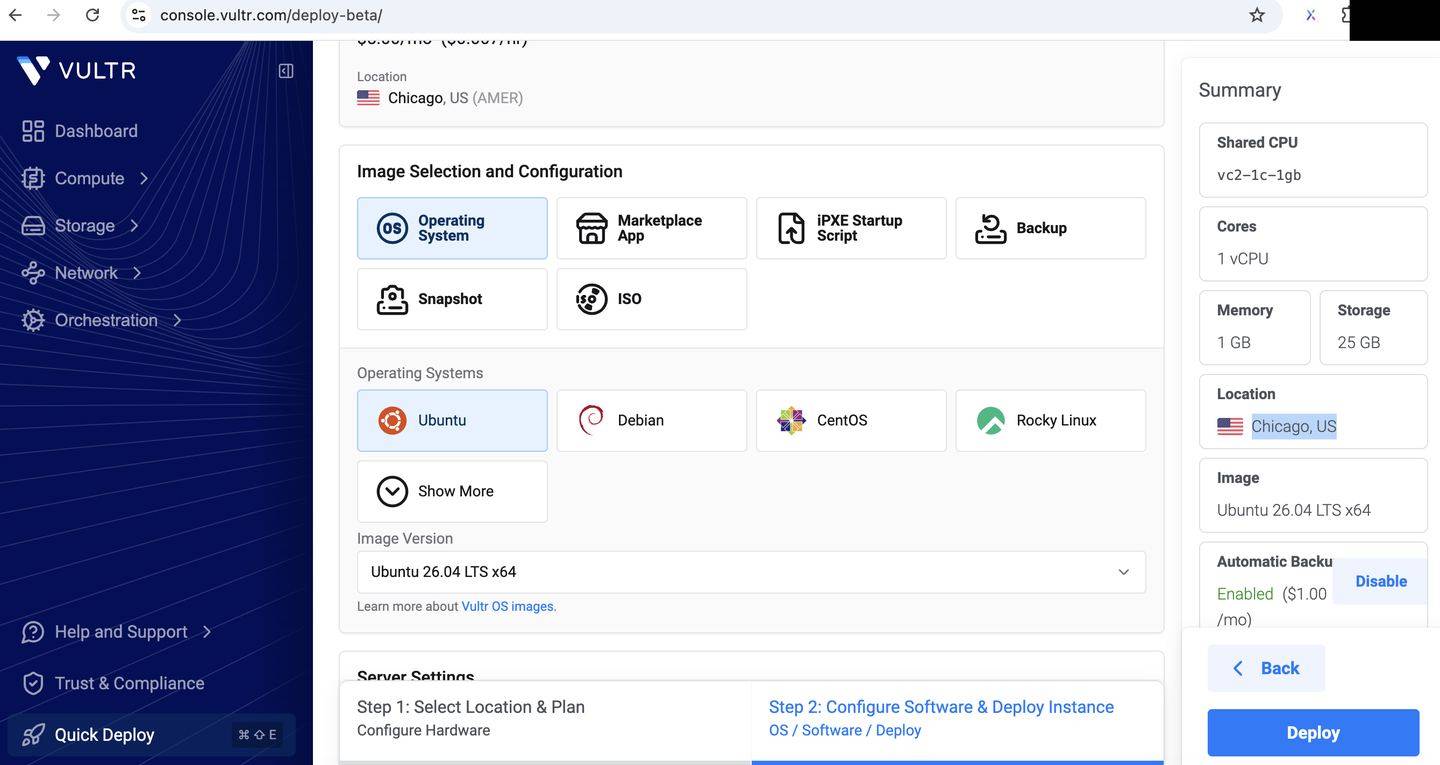Collapse the sidebar panel icon
This screenshot has width=1440, height=765.
point(286,71)
